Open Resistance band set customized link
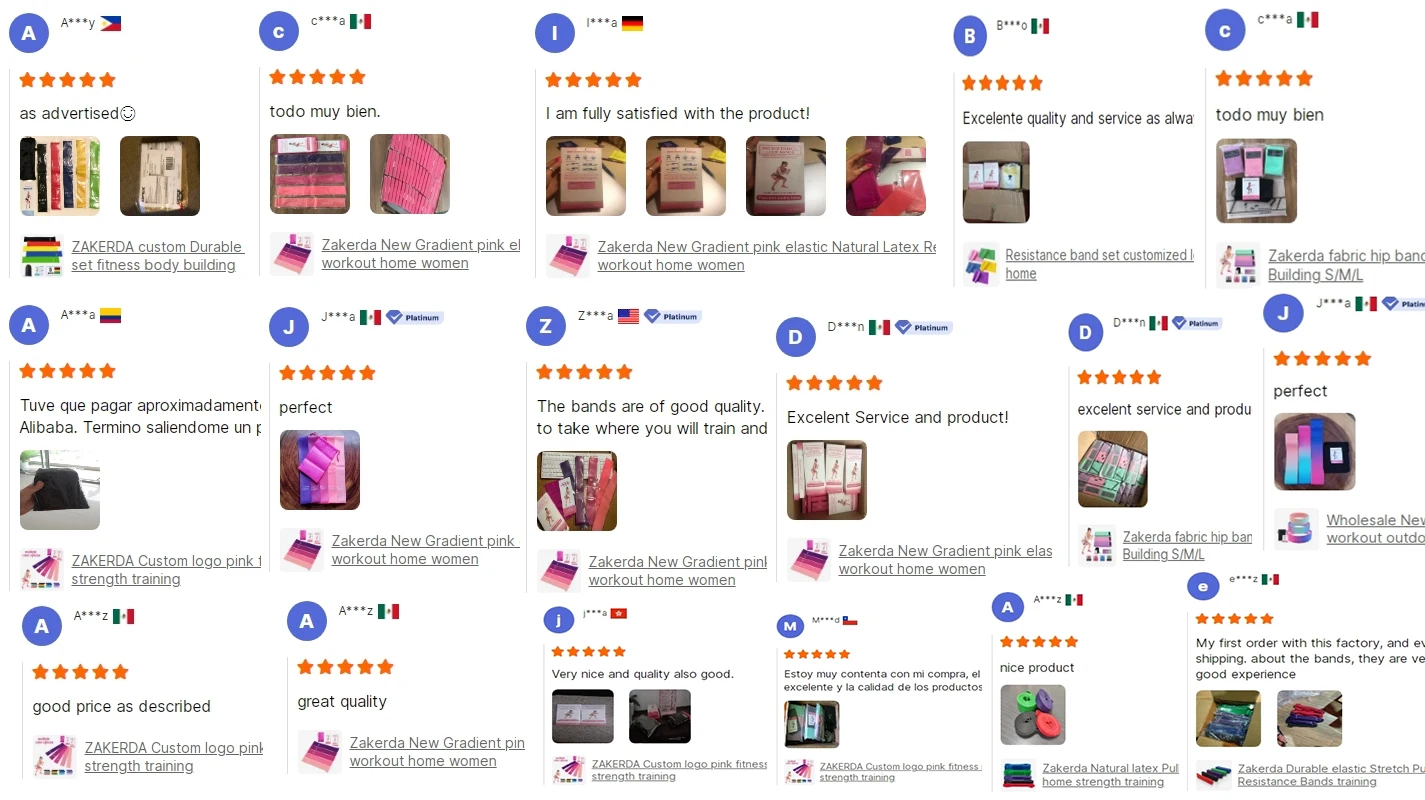The image size is (1425, 800). 1099,264
